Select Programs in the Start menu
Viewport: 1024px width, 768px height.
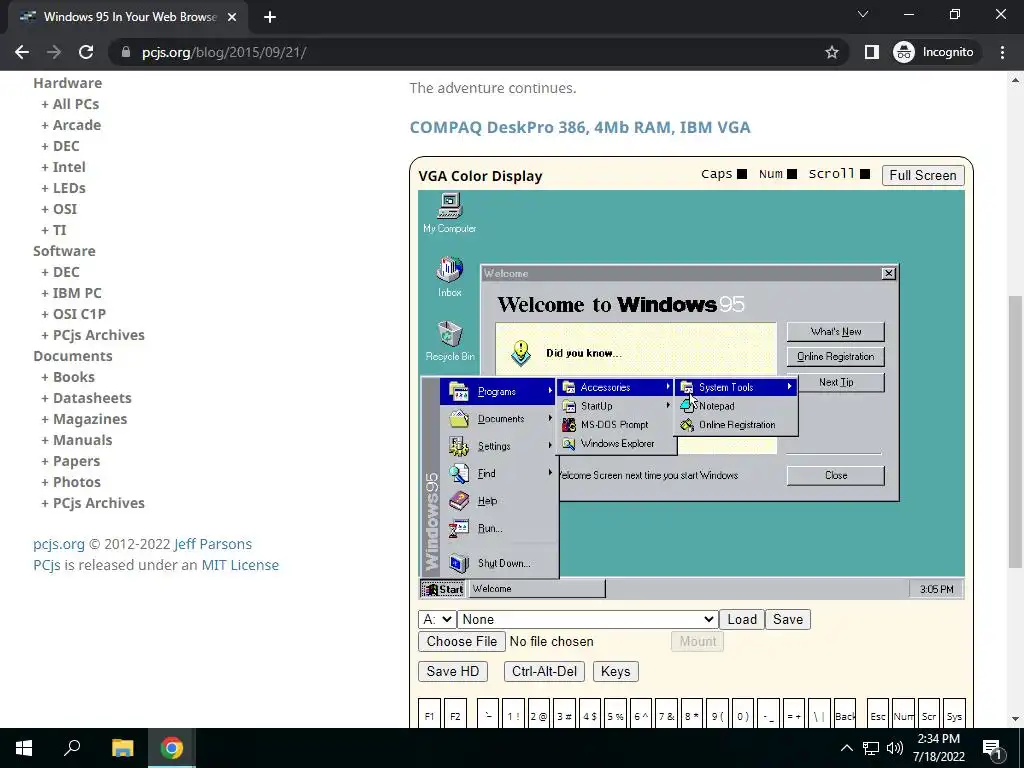tap(498, 391)
